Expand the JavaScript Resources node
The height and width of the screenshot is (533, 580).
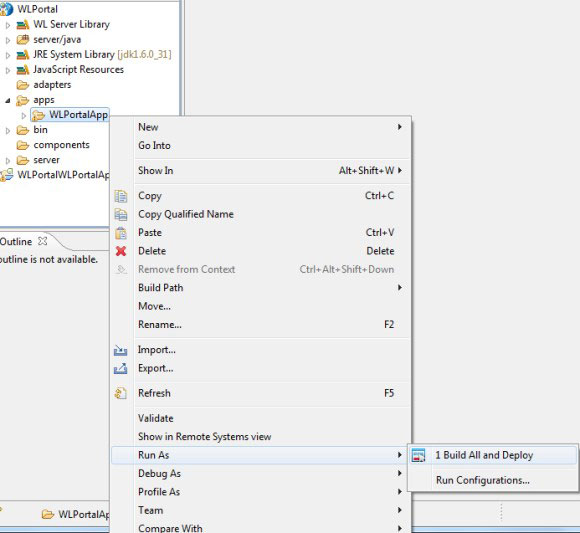[x=8, y=70]
